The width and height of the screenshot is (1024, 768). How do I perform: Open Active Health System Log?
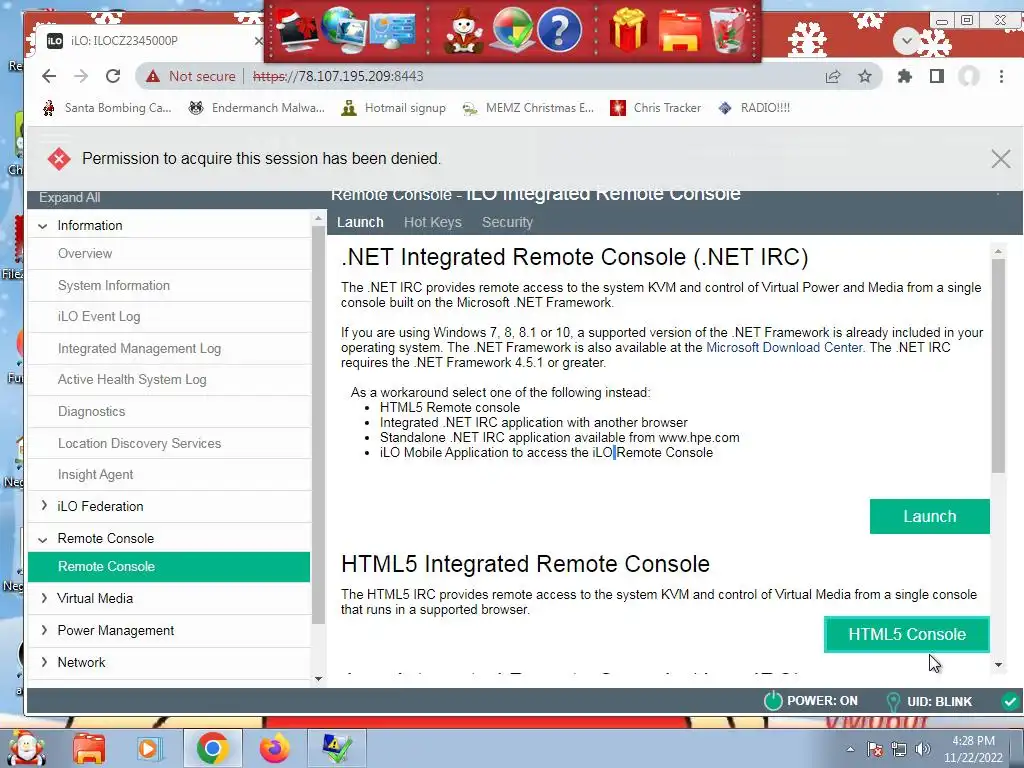coord(169,379)
